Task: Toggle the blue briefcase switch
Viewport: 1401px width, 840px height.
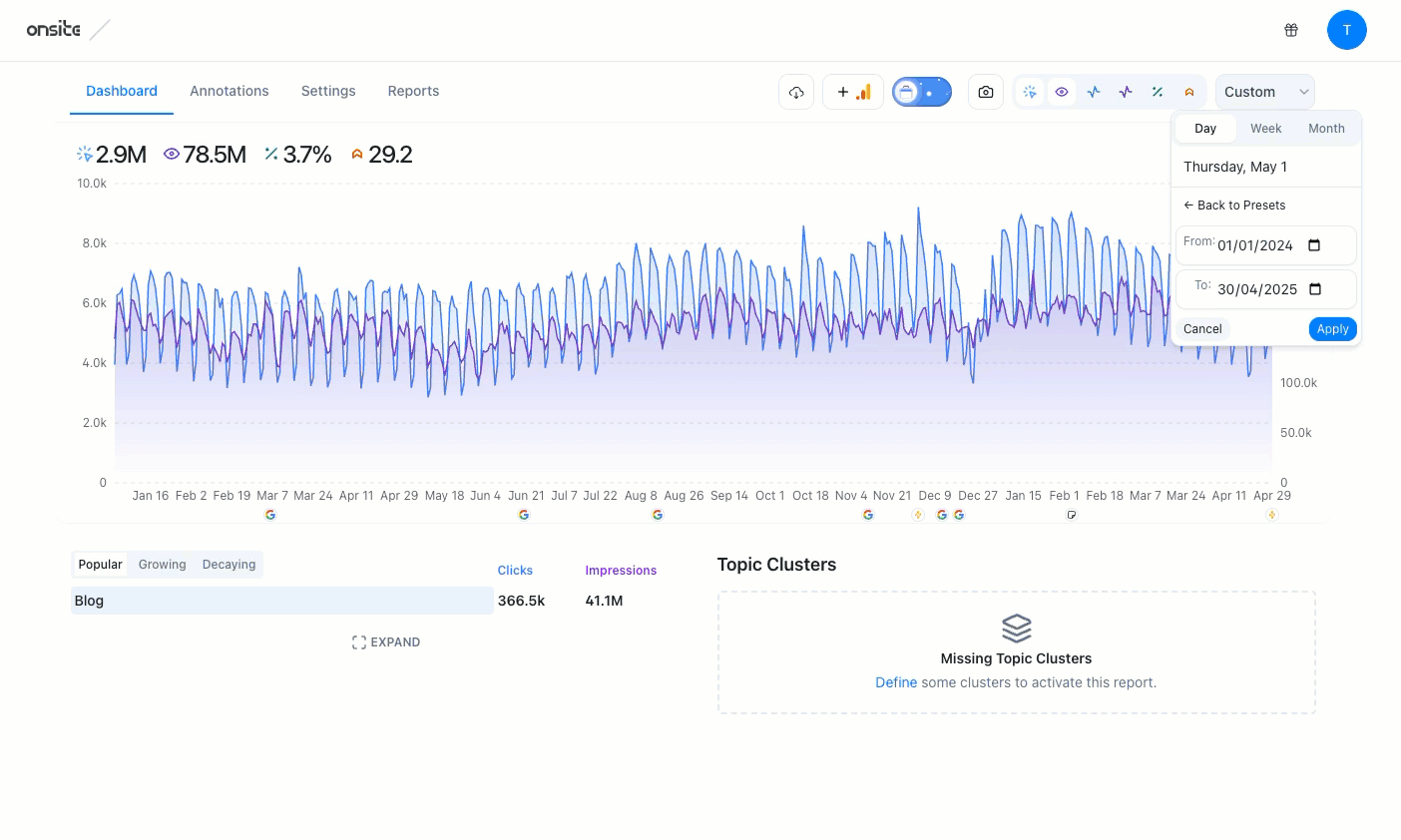Action: pos(921,92)
